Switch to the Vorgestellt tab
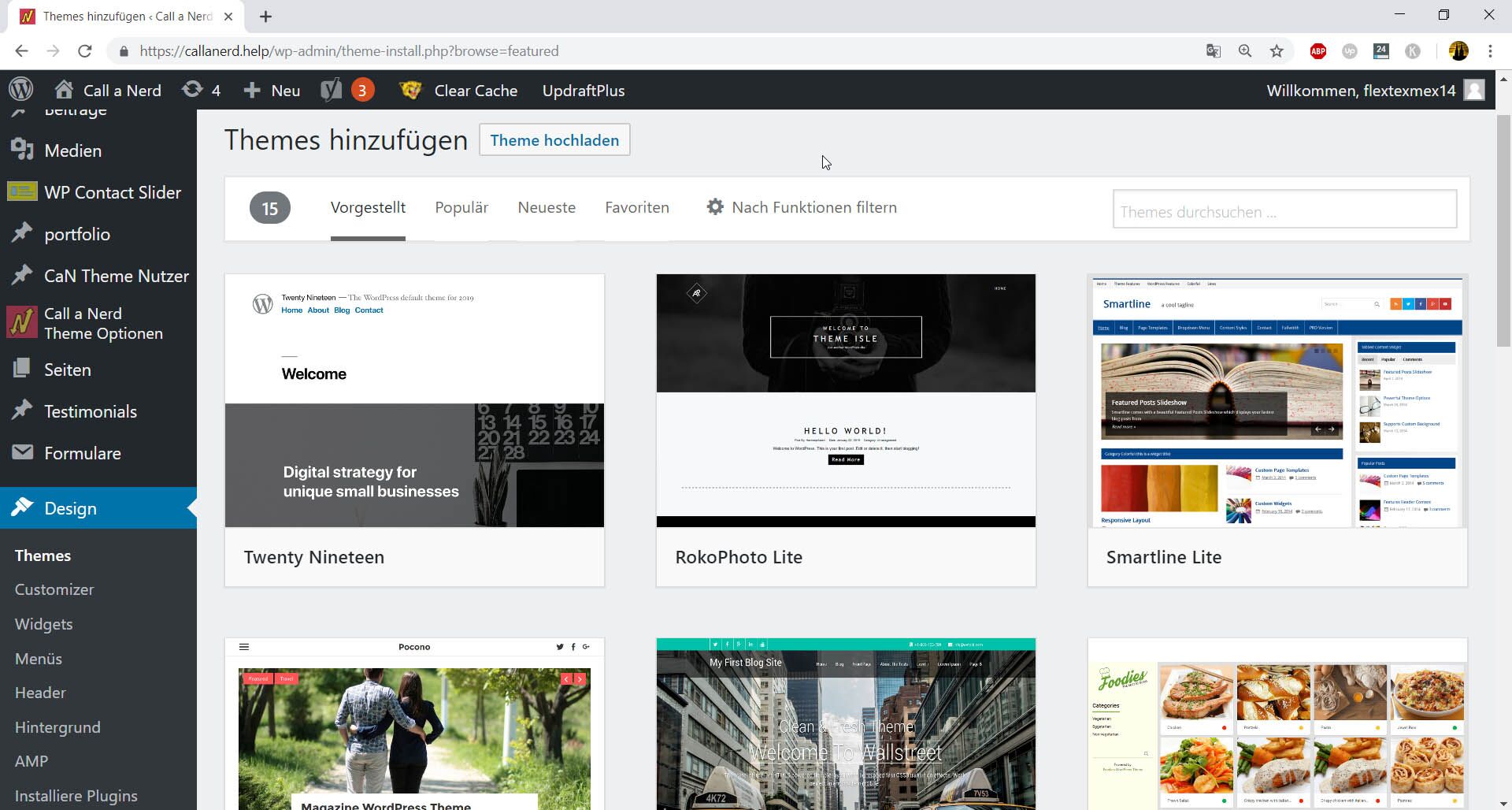This screenshot has height=810, width=1512. (368, 207)
